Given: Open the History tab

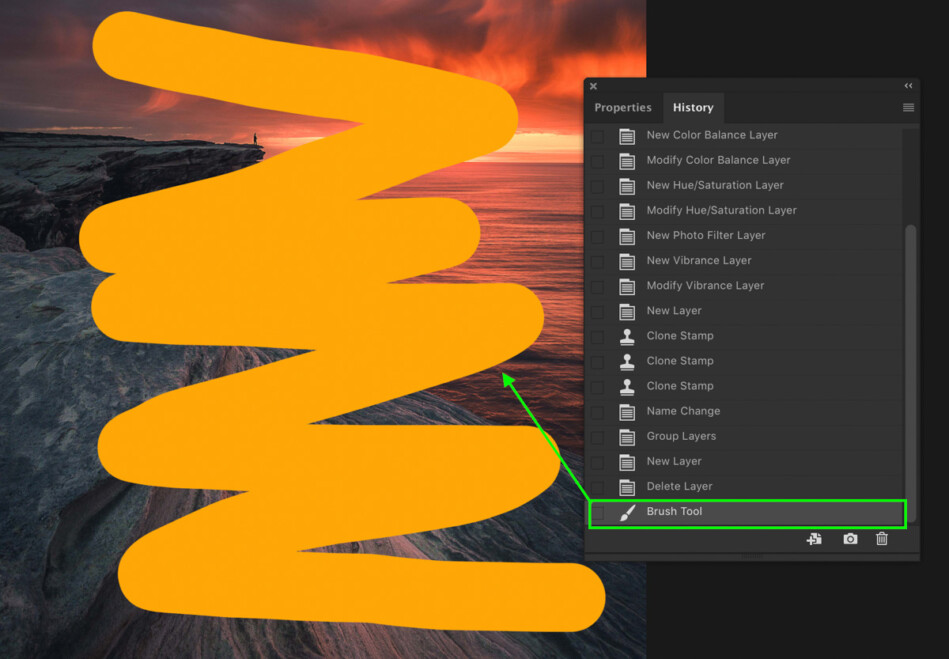Looking at the screenshot, I should 693,107.
